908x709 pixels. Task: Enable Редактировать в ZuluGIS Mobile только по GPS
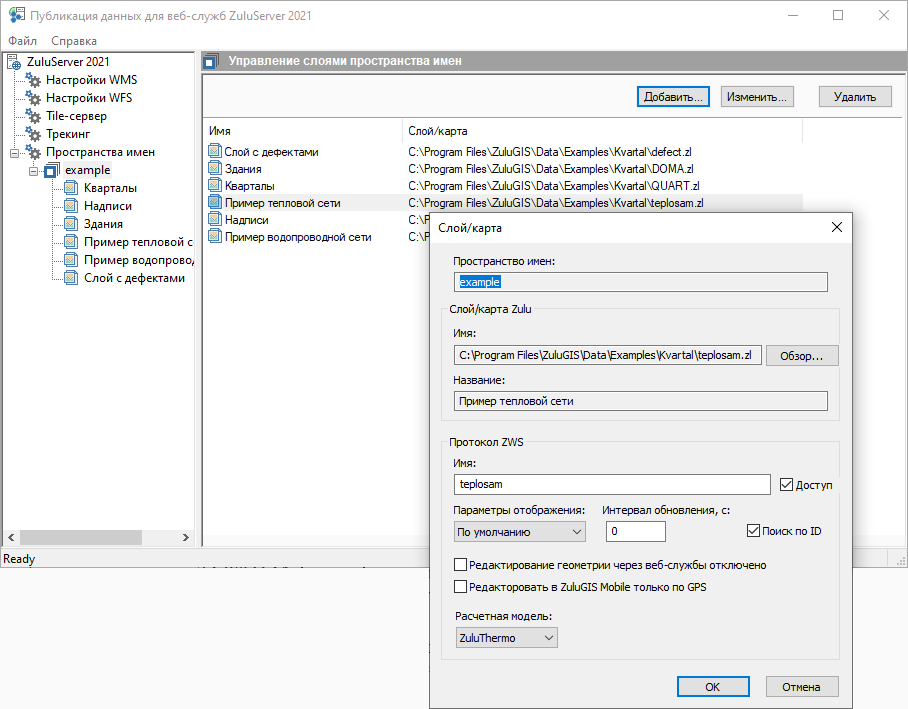461,587
